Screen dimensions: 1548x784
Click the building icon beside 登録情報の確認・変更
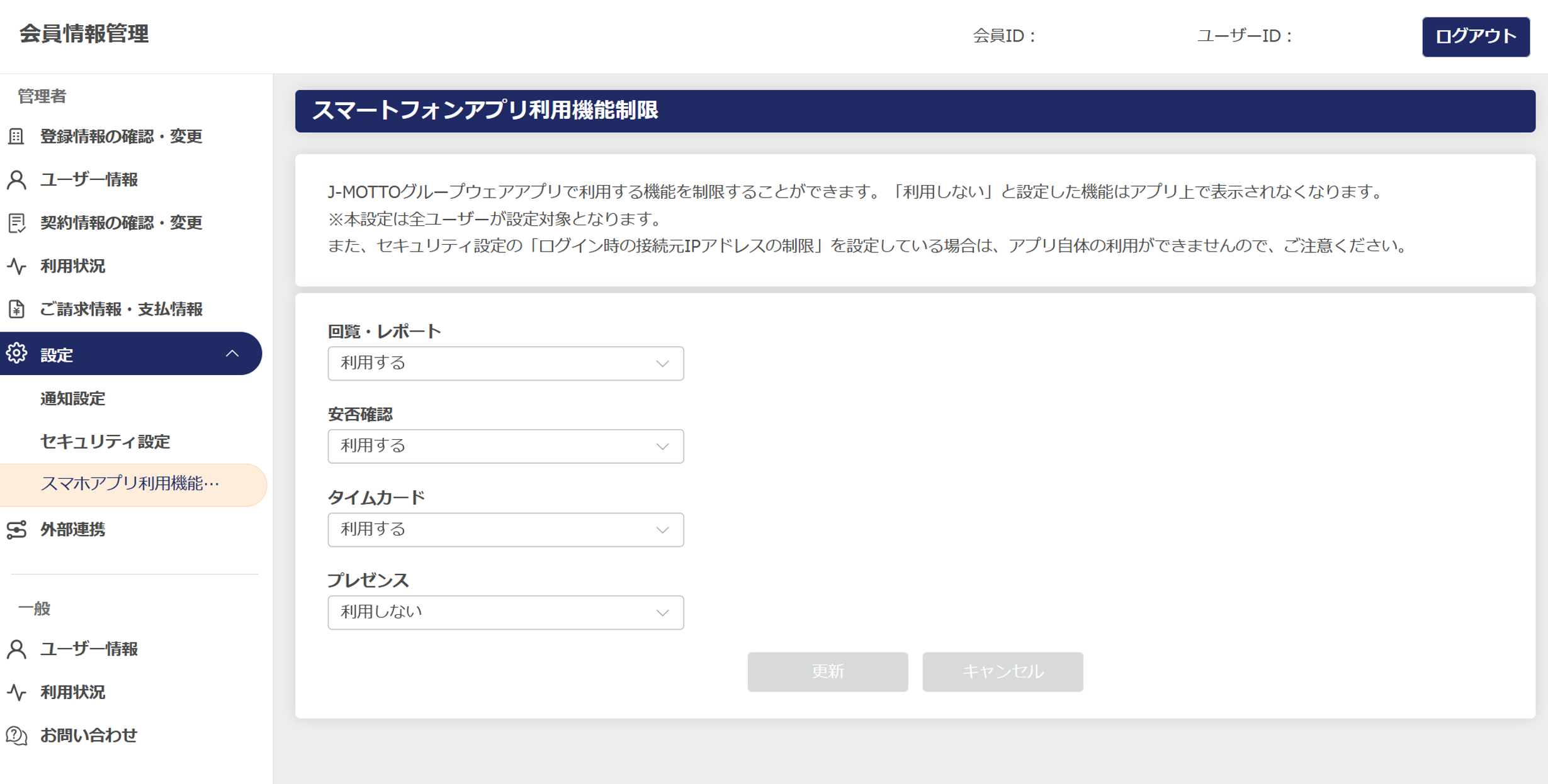tap(16, 136)
